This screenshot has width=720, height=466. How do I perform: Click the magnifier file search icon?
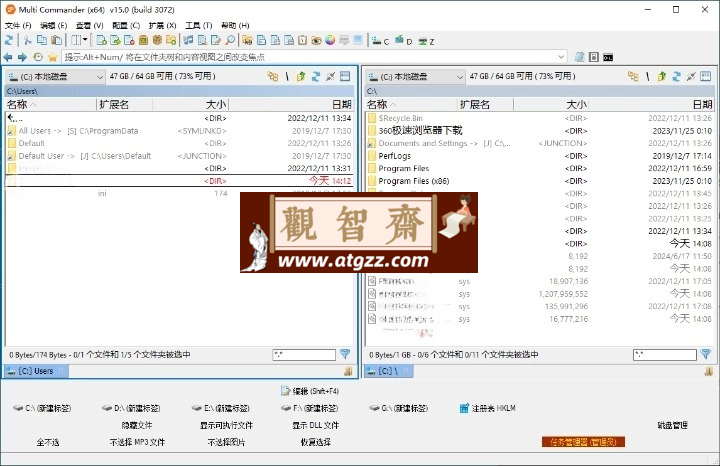pyautogui.click(x=230, y=40)
